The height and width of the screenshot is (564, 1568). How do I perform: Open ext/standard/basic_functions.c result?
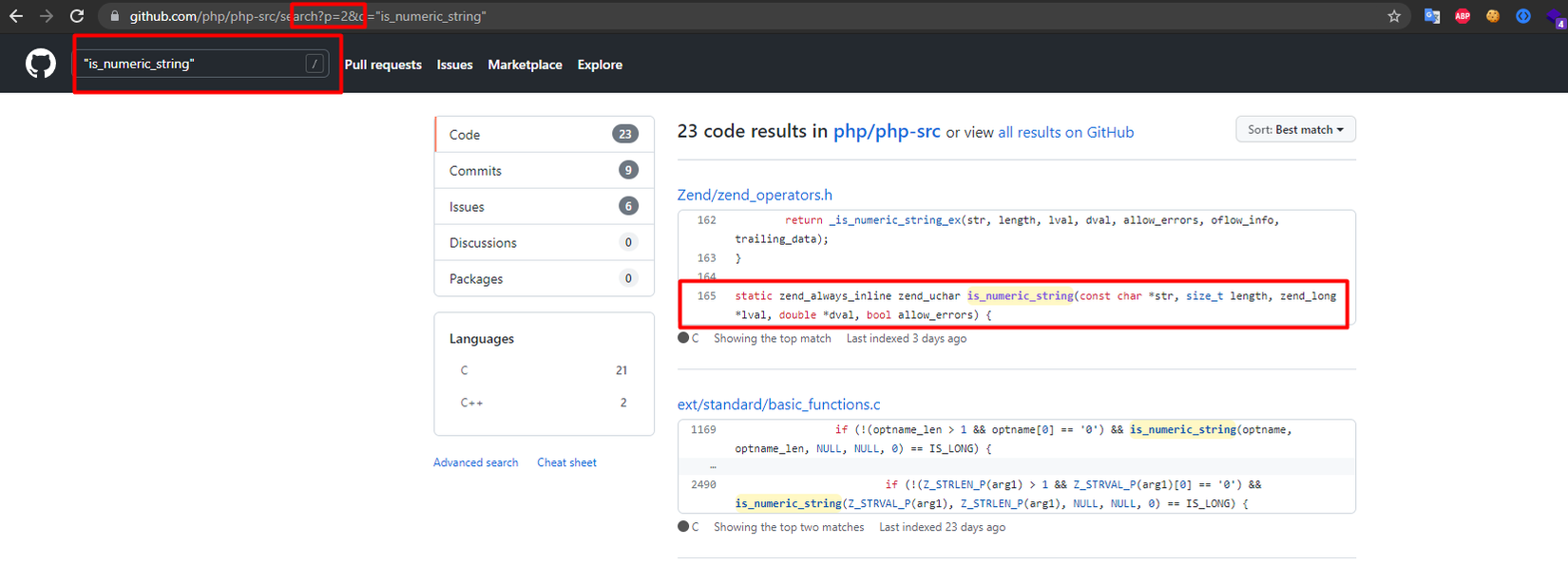point(778,404)
